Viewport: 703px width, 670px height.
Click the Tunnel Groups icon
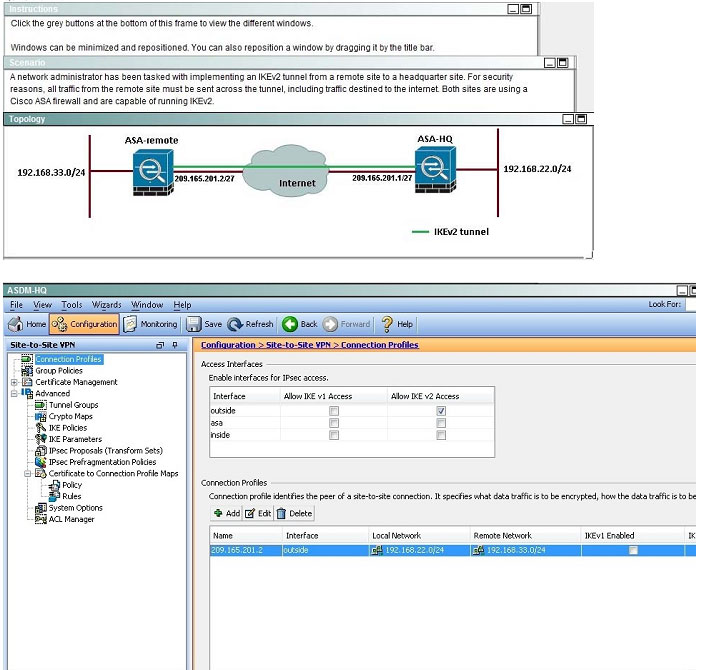[x=41, y=405]
